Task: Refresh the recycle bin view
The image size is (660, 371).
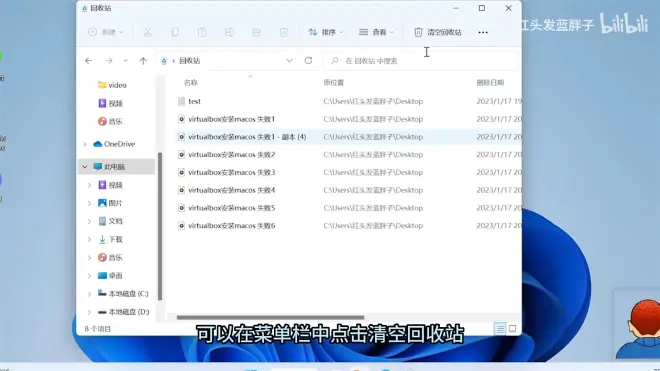Action: pyautogui.click(x=309, y=61)
